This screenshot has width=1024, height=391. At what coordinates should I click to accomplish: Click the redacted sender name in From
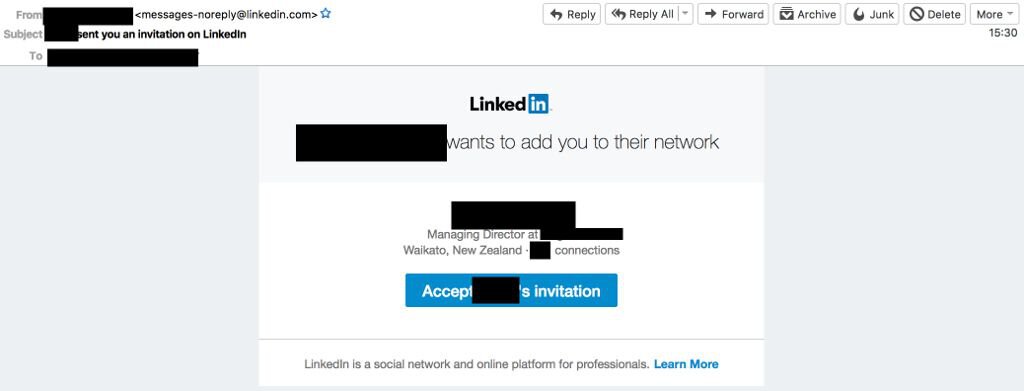coord(88,14)
